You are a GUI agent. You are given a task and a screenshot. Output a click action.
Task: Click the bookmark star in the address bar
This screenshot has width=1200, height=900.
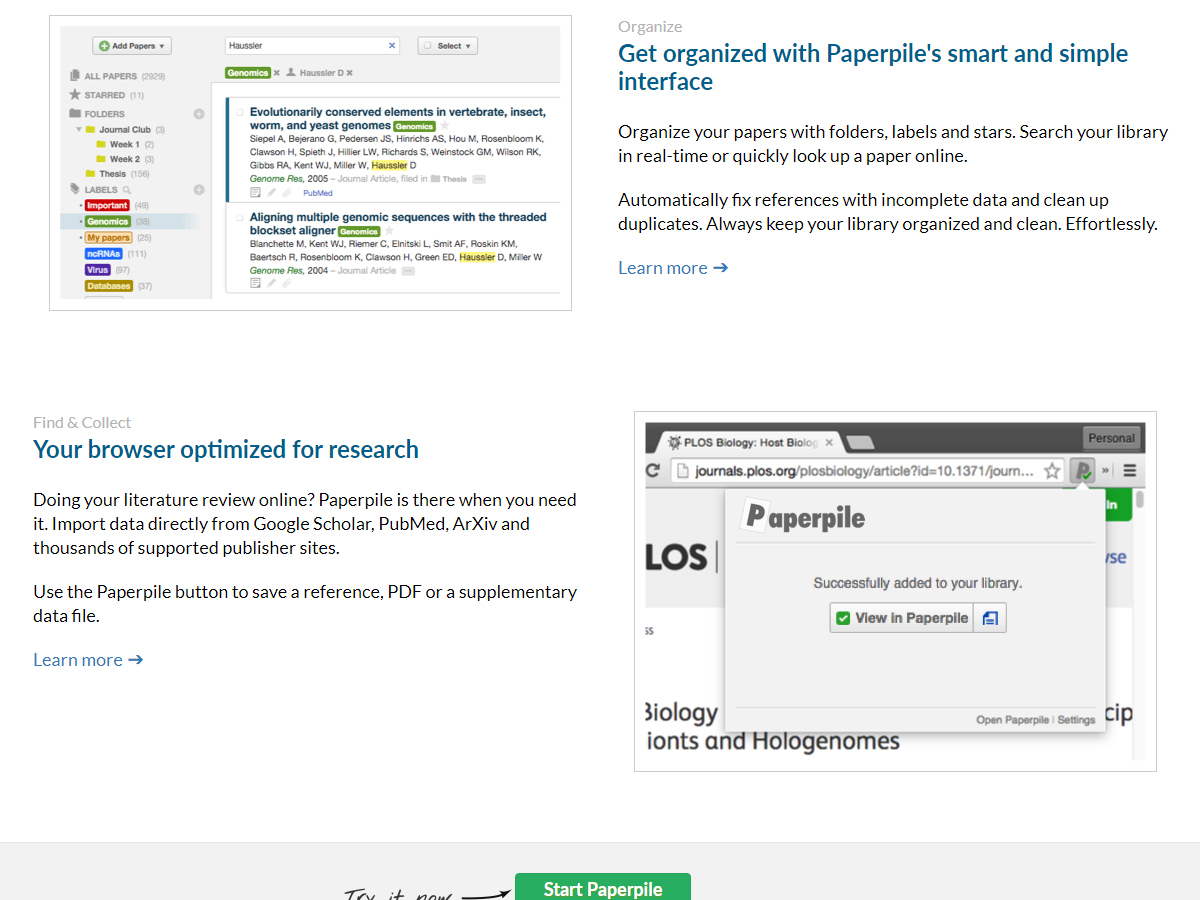point(1052,471)
